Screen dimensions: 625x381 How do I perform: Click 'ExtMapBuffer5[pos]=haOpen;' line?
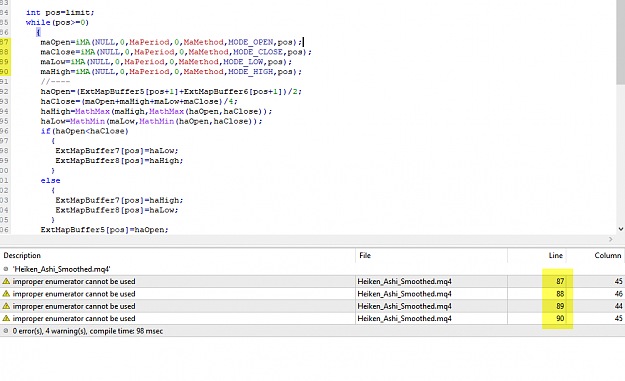[104, 230]
